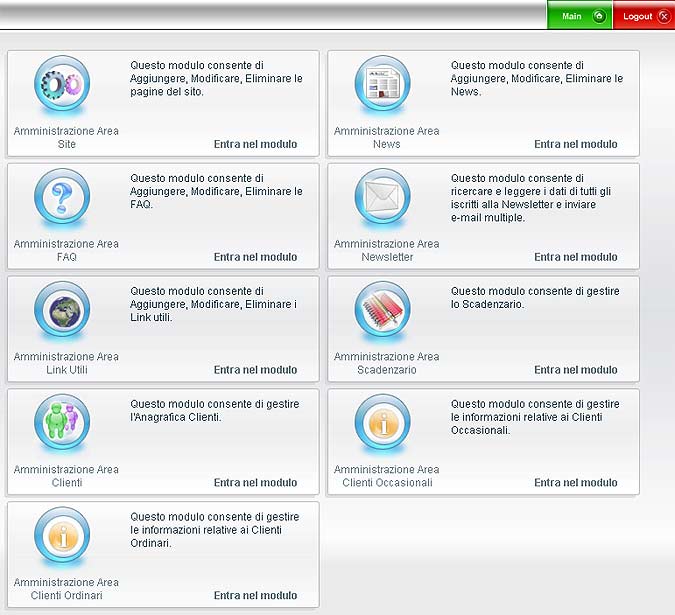Click description about 'iscritti alla Newsletter'
The image size is (675, 615).
(531, 198)
